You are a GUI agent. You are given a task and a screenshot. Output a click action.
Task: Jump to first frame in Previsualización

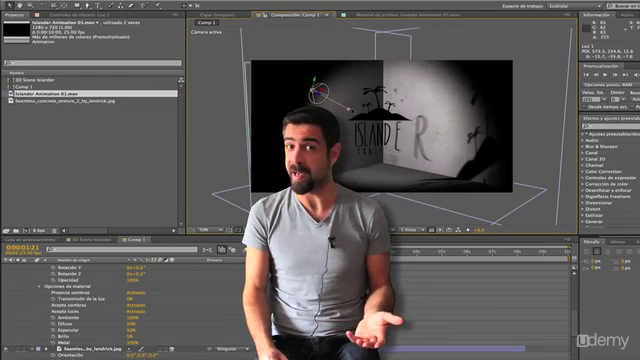(586, 75)
